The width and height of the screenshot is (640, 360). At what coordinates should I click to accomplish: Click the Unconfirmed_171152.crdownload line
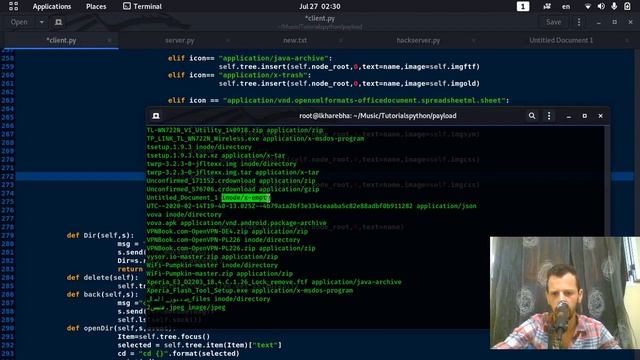[231, 180]
